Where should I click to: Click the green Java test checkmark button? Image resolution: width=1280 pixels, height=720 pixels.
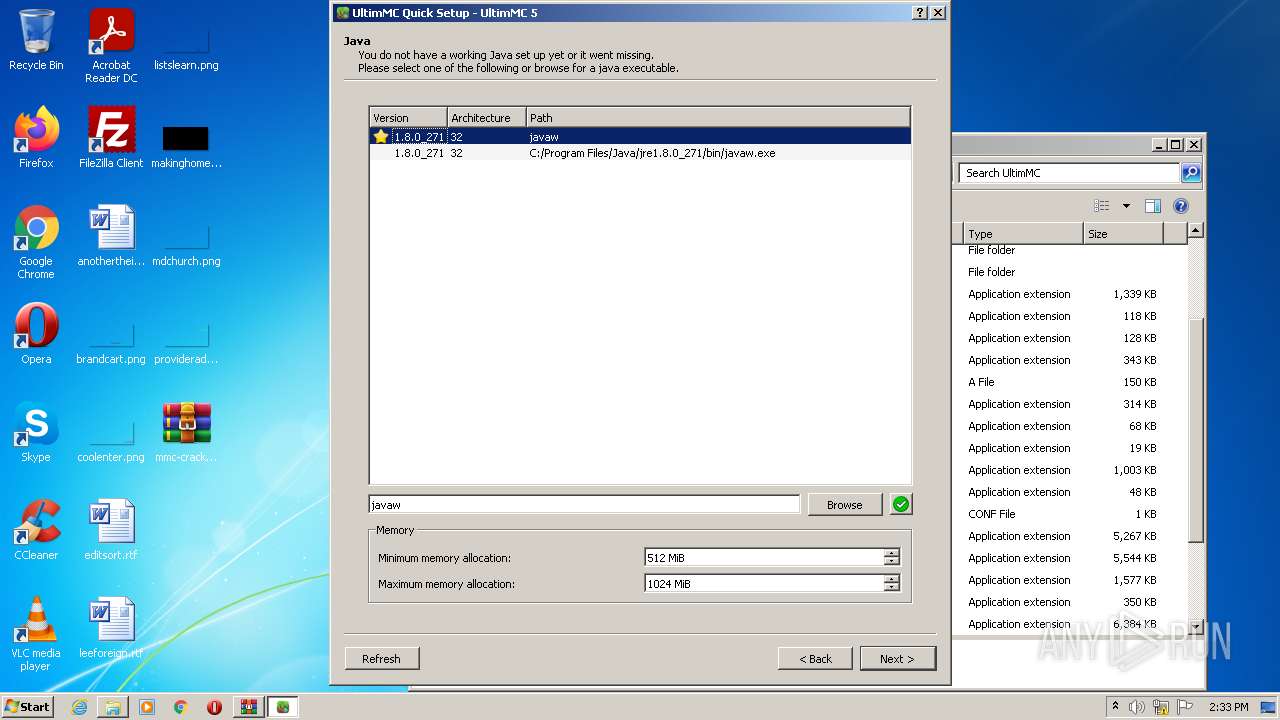point(901,504)
